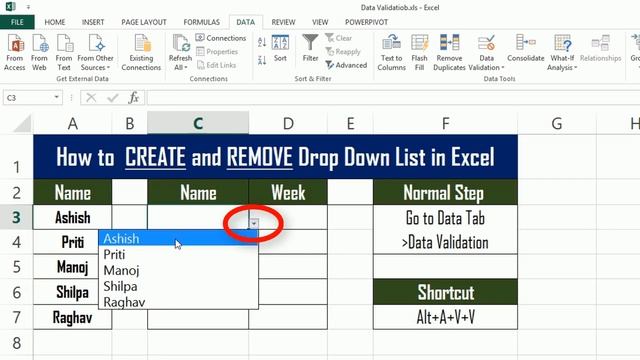Click the Go to Data Tab cell
640x360 pixels.
[x=445, y=218]
